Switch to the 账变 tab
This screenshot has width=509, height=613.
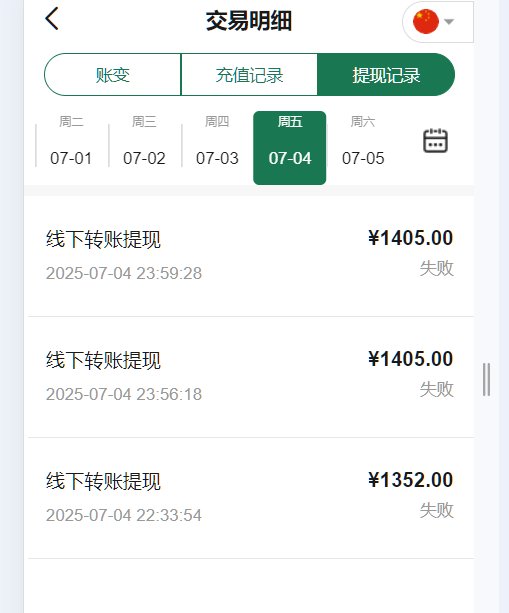click(113, 75)
